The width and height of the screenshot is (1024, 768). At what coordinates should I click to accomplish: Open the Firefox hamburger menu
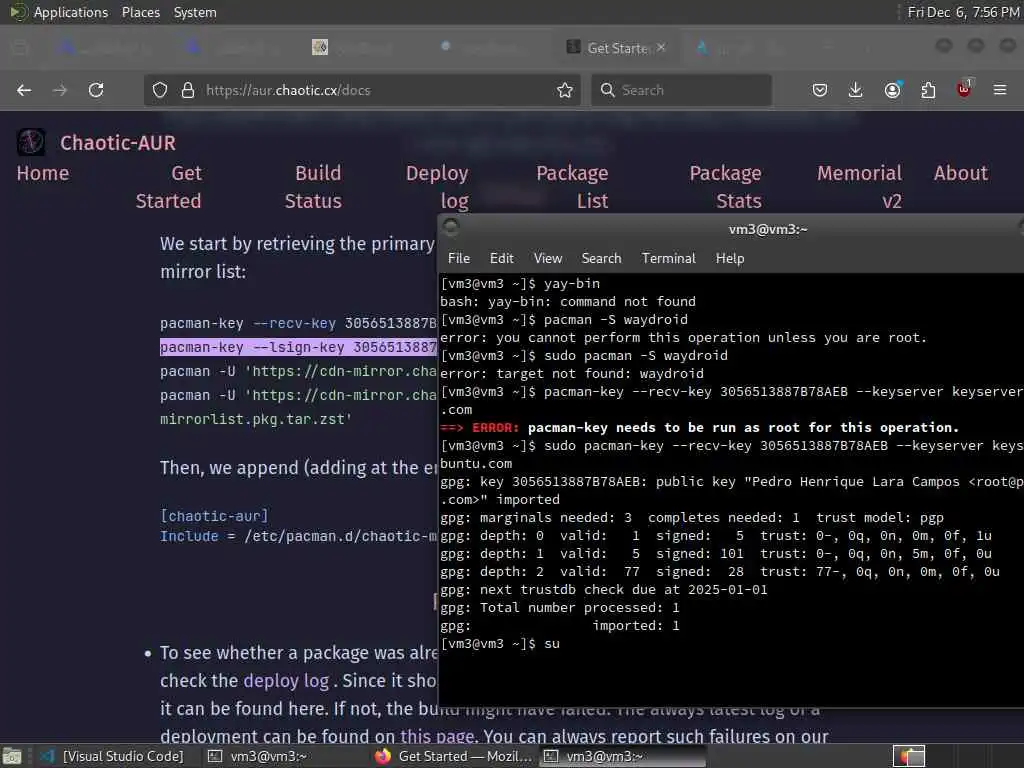coord(1000,90)
